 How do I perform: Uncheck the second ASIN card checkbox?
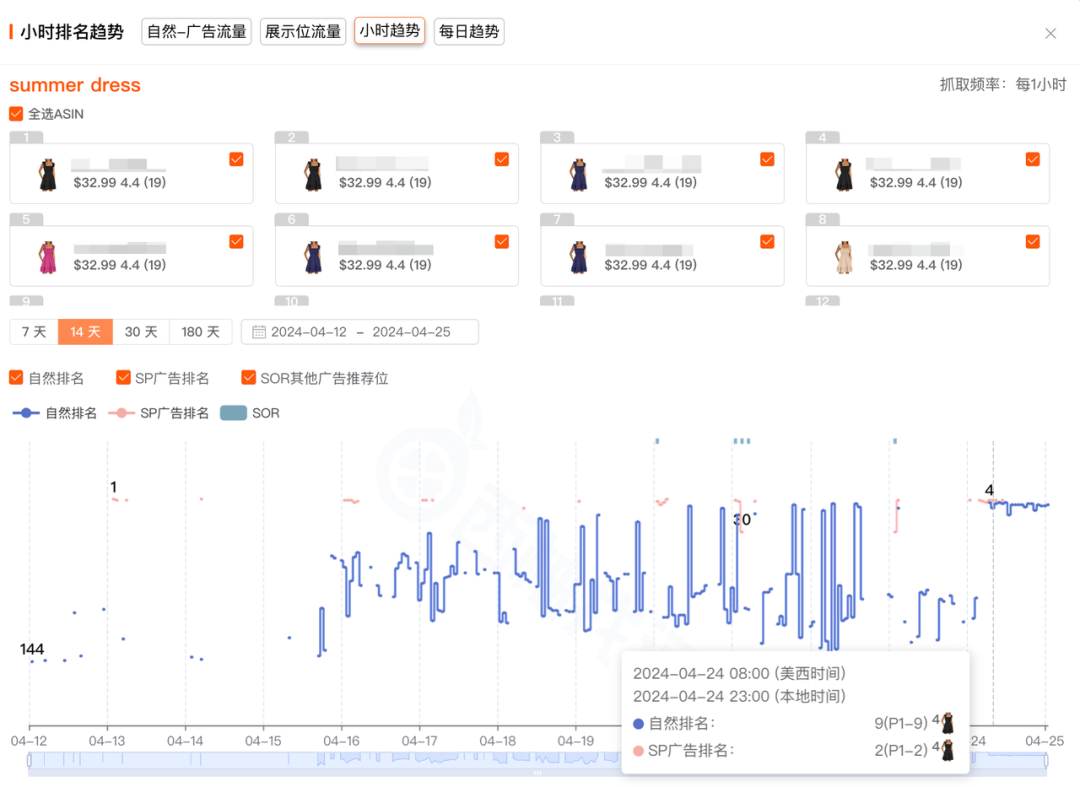coord(501,159)
